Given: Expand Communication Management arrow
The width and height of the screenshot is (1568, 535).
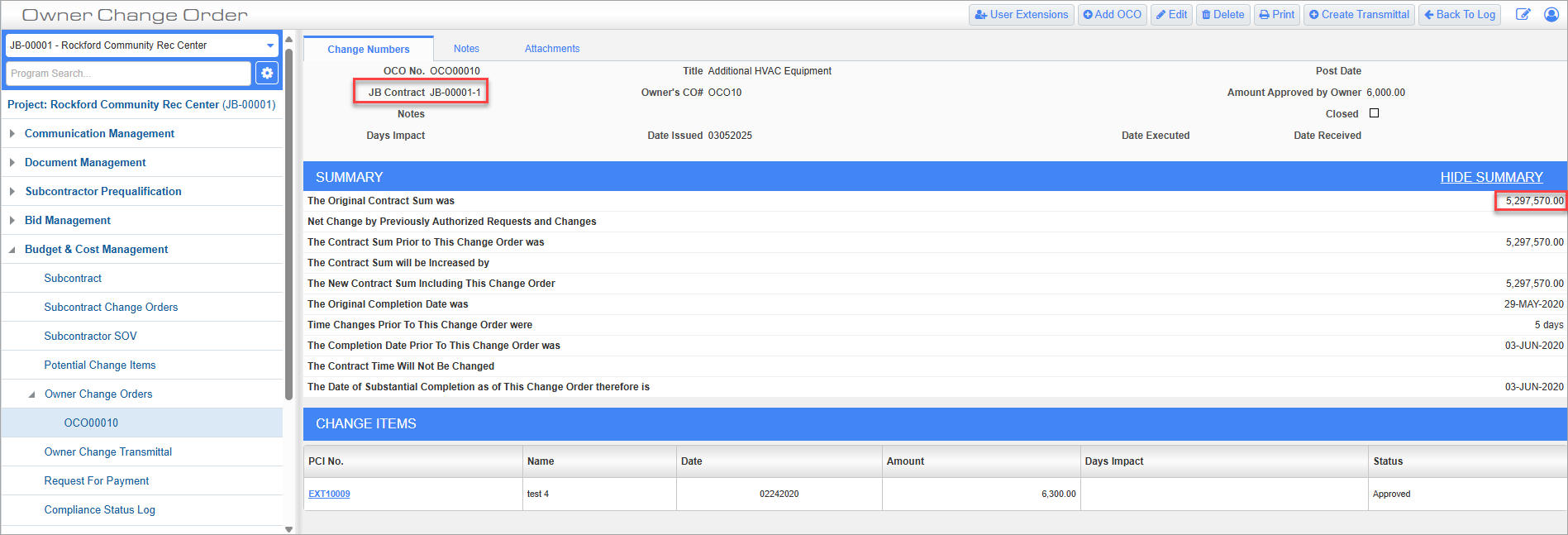Looking at the screenshot, I should pos(12,133).
